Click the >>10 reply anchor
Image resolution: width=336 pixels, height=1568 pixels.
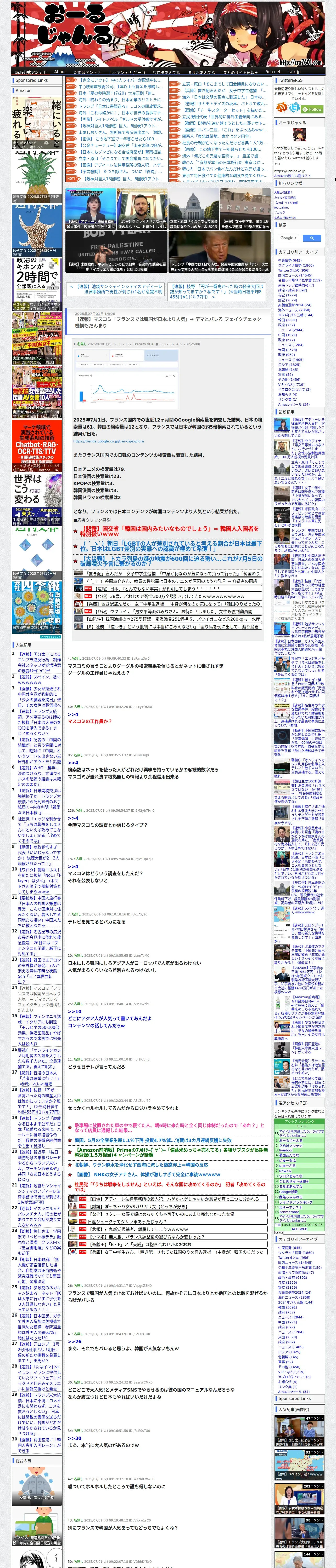tap(74, 1011)
